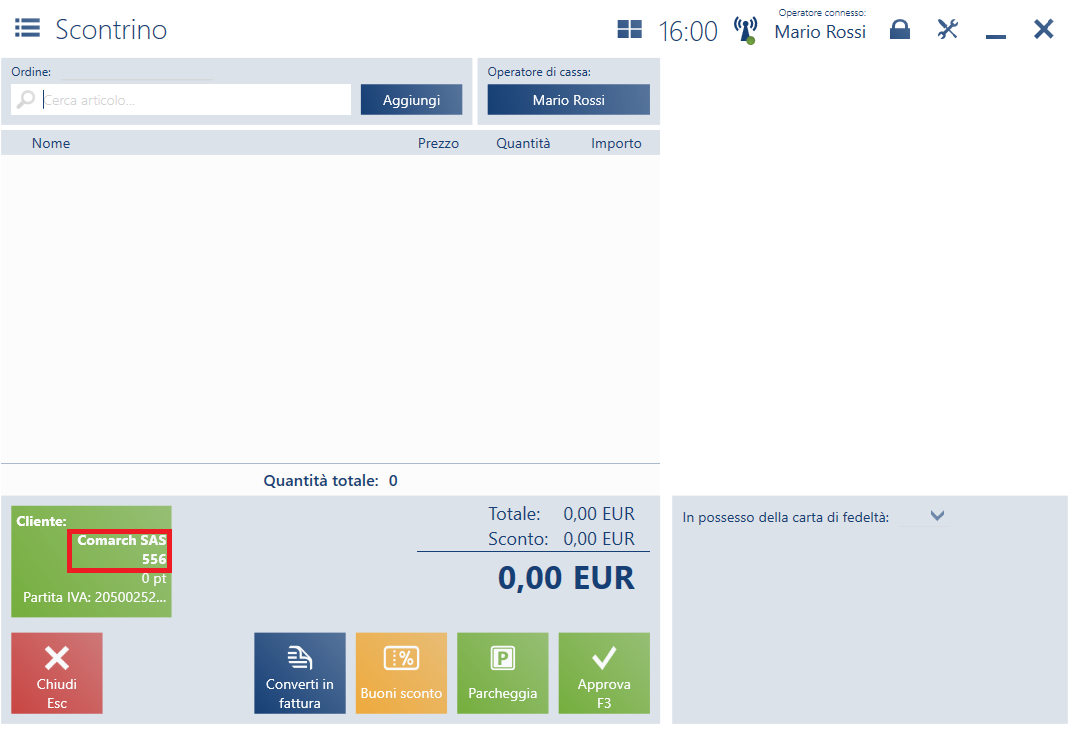The width and height of the screenshot is (1076, 729).
Task: Approve the receipt with Approva F3
Action: click(x=605, y=673)
